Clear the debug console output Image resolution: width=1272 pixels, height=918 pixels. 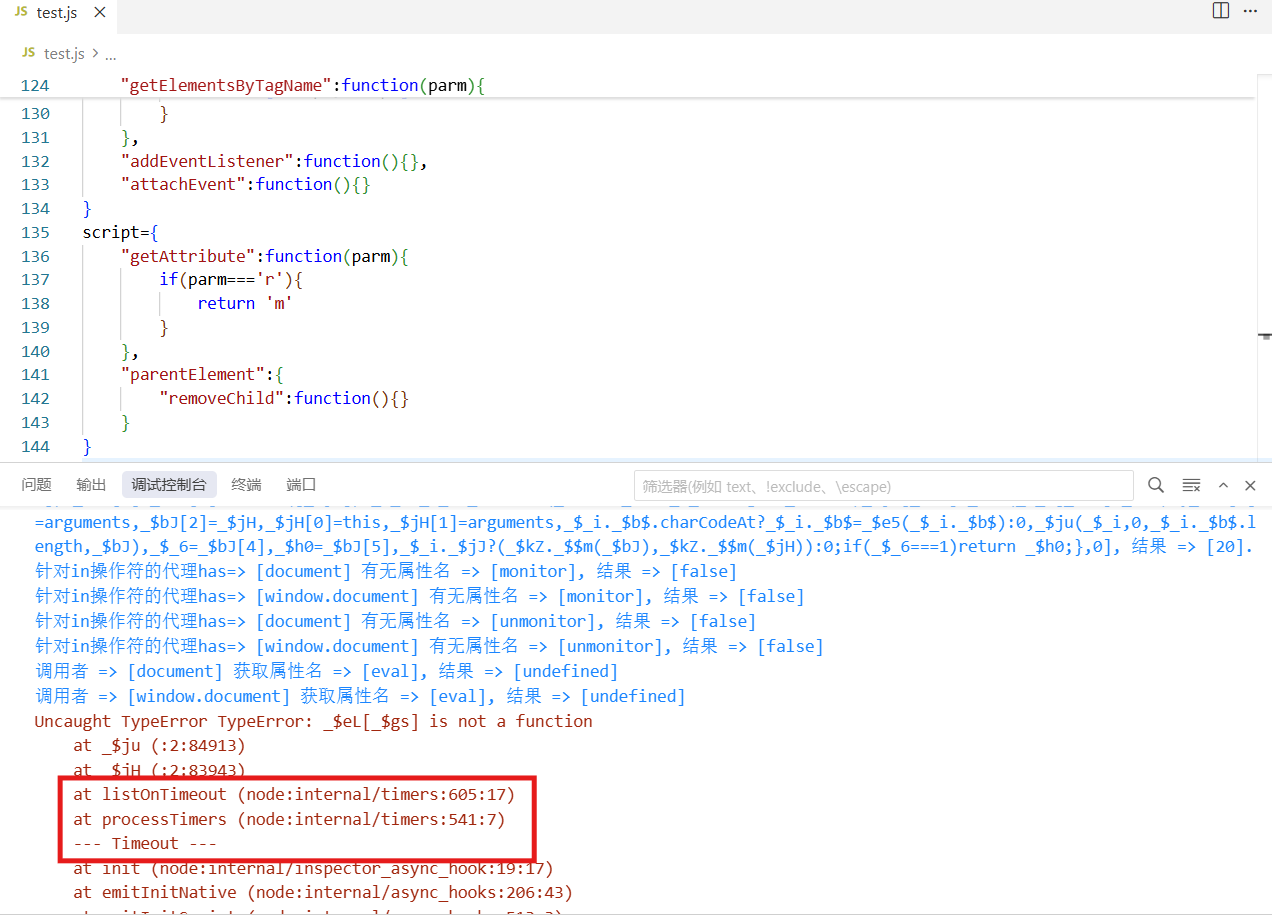point(1191,485)
